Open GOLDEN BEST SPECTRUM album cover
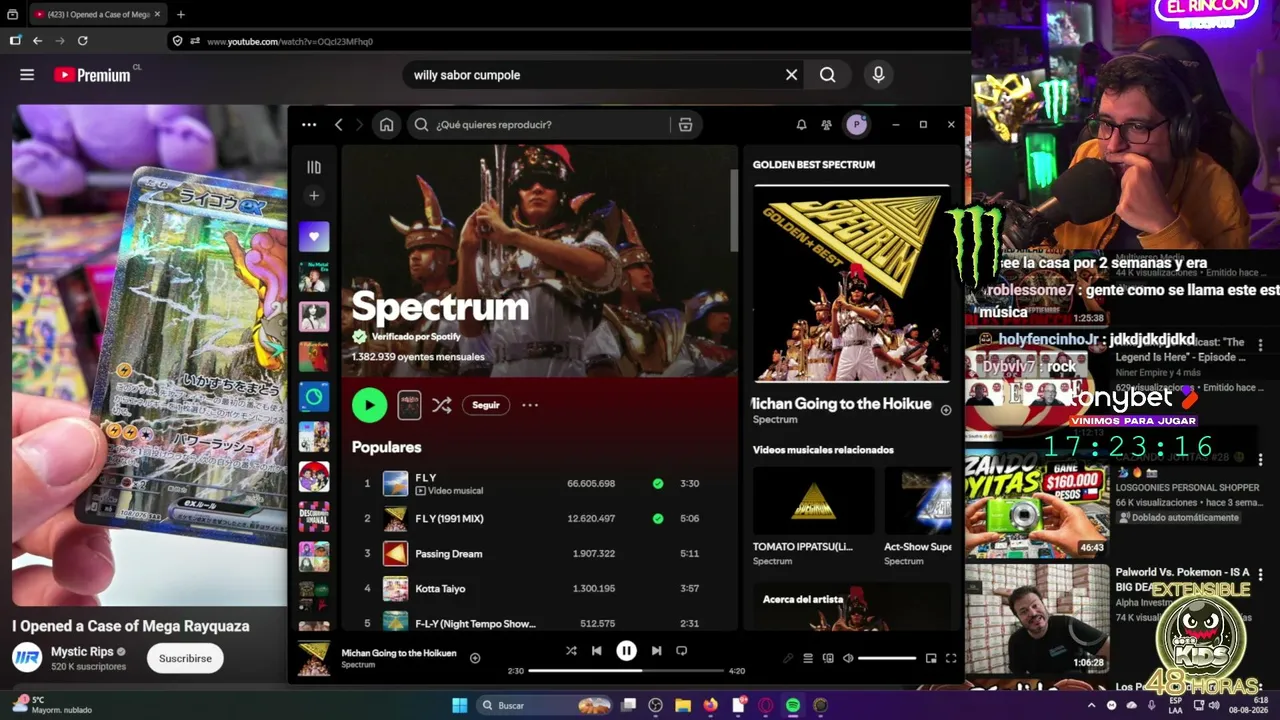The width and height of the screenshot is (1280, 720). click(852, 284)
